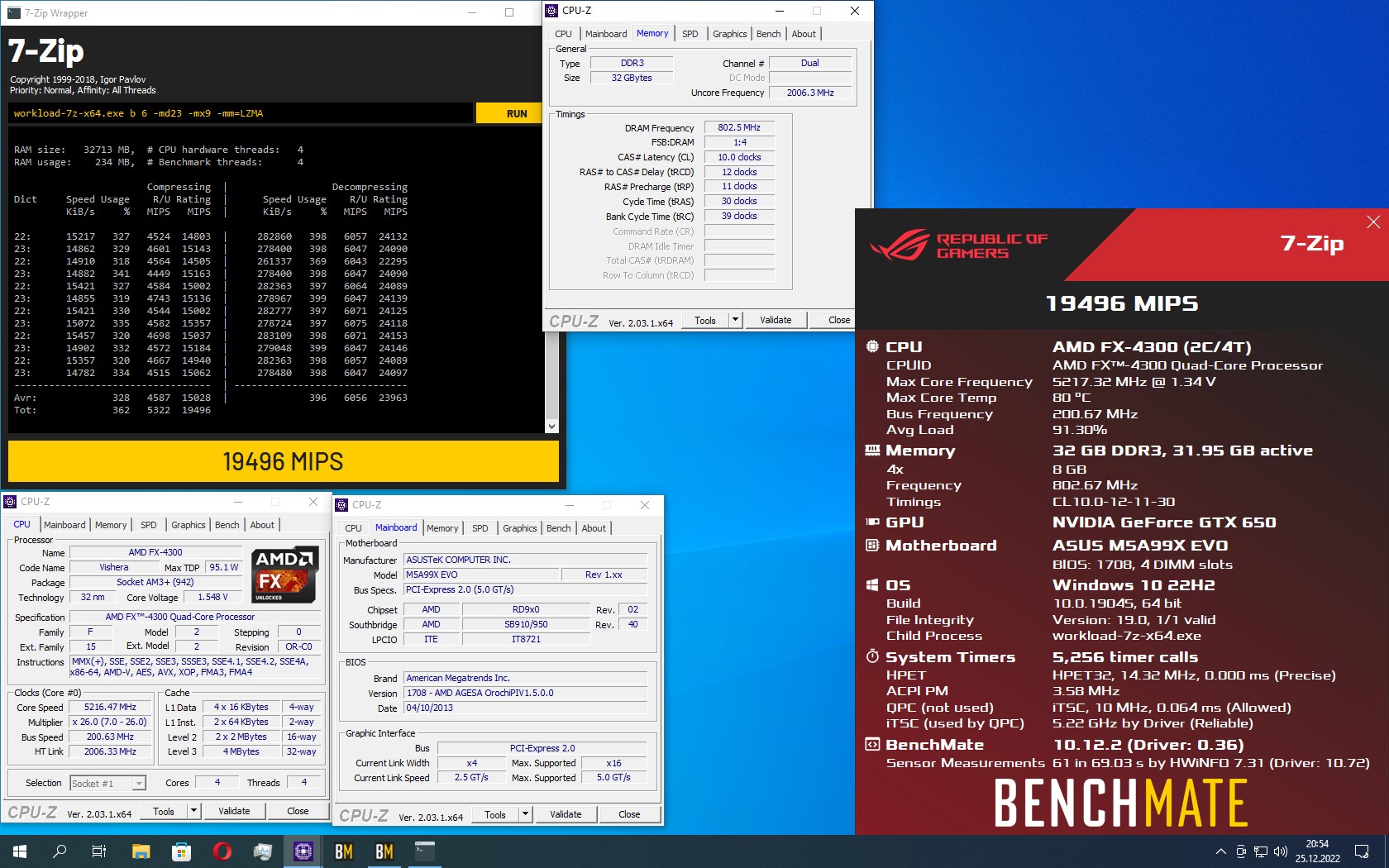The height and width of the screenshot is (868, 1389).
Task: Open Microsoft Store taskbar icon
Action: point(181,851)
